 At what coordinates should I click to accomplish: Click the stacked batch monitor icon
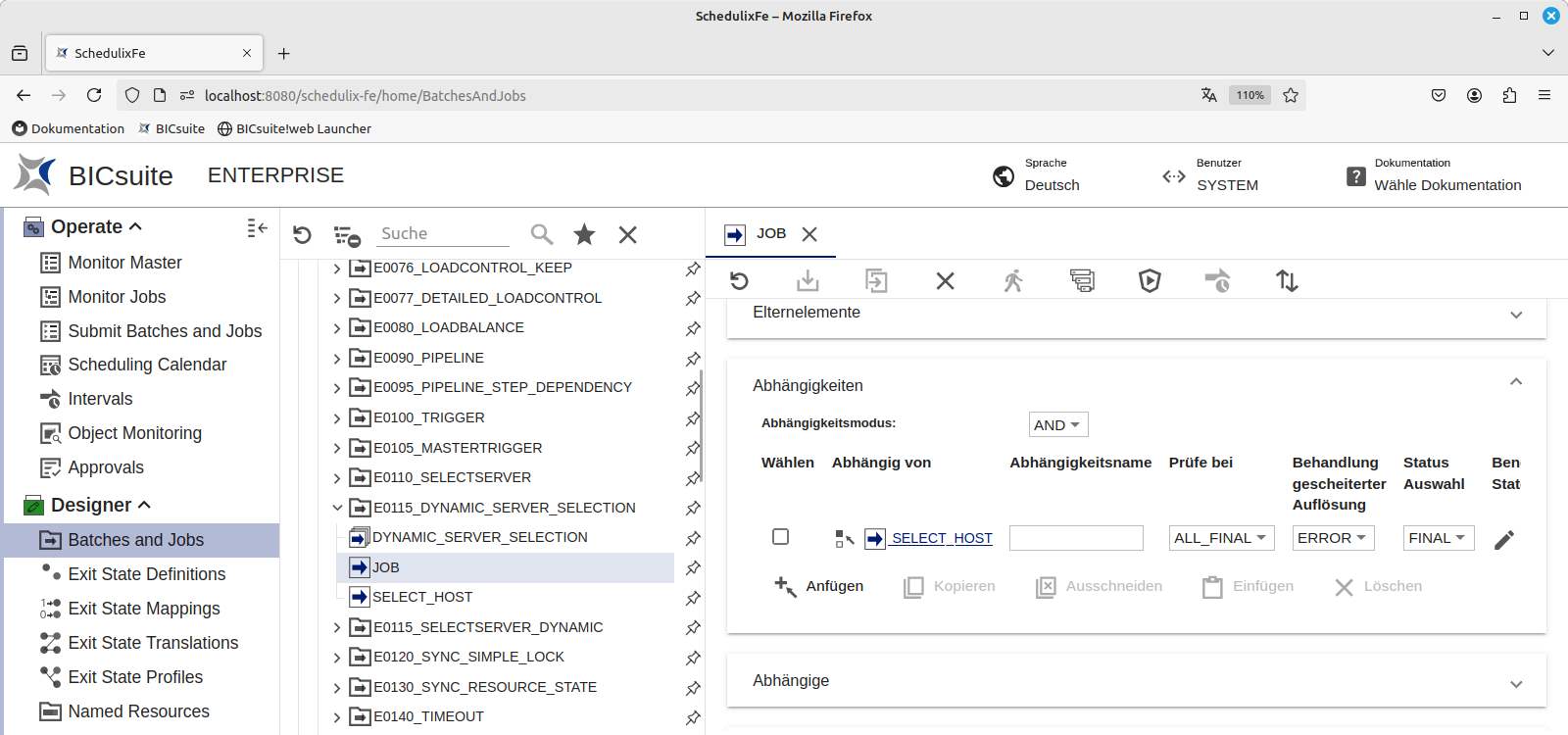click(x=1082, y=281)
